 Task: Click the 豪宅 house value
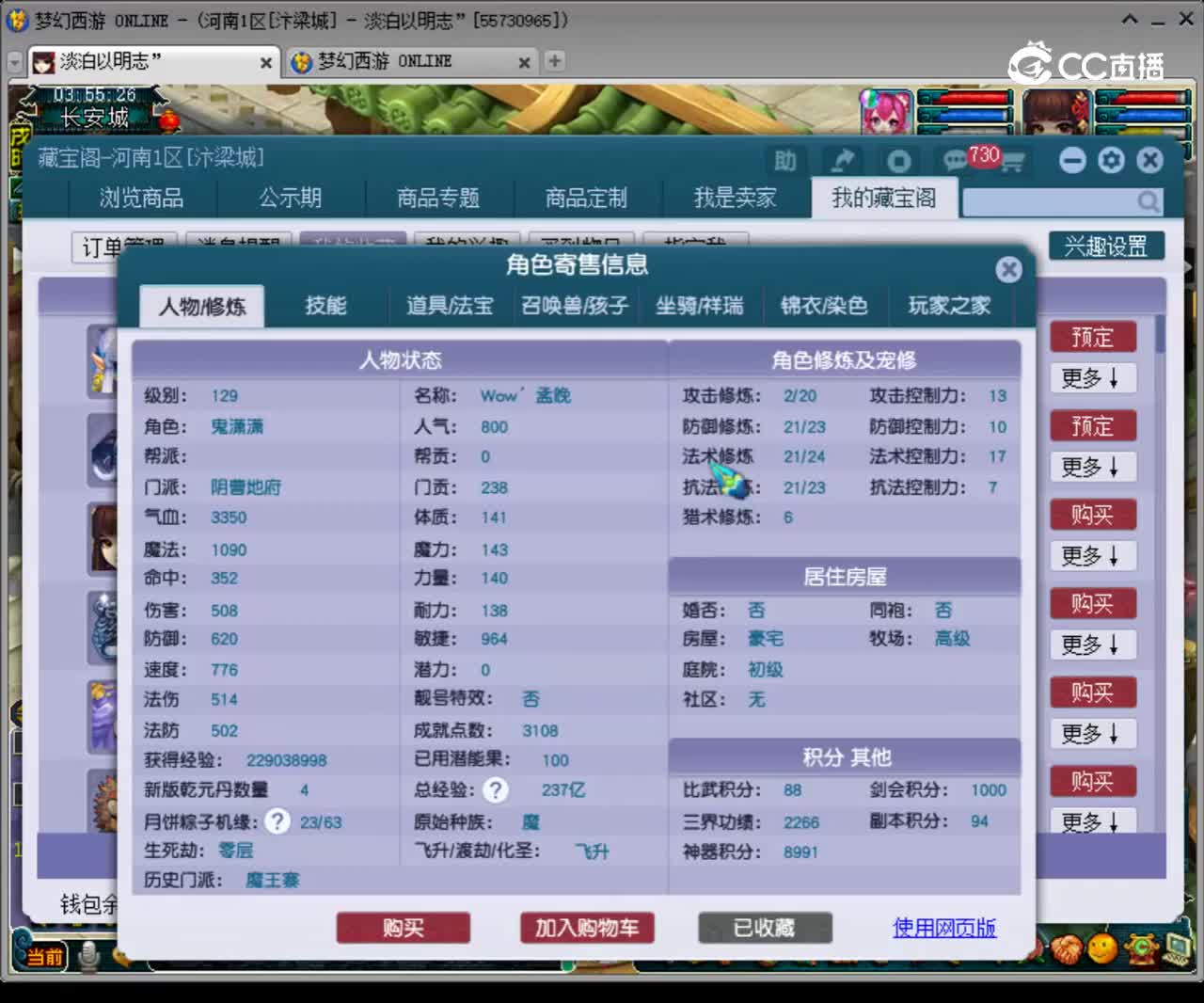tap(766, 639)
